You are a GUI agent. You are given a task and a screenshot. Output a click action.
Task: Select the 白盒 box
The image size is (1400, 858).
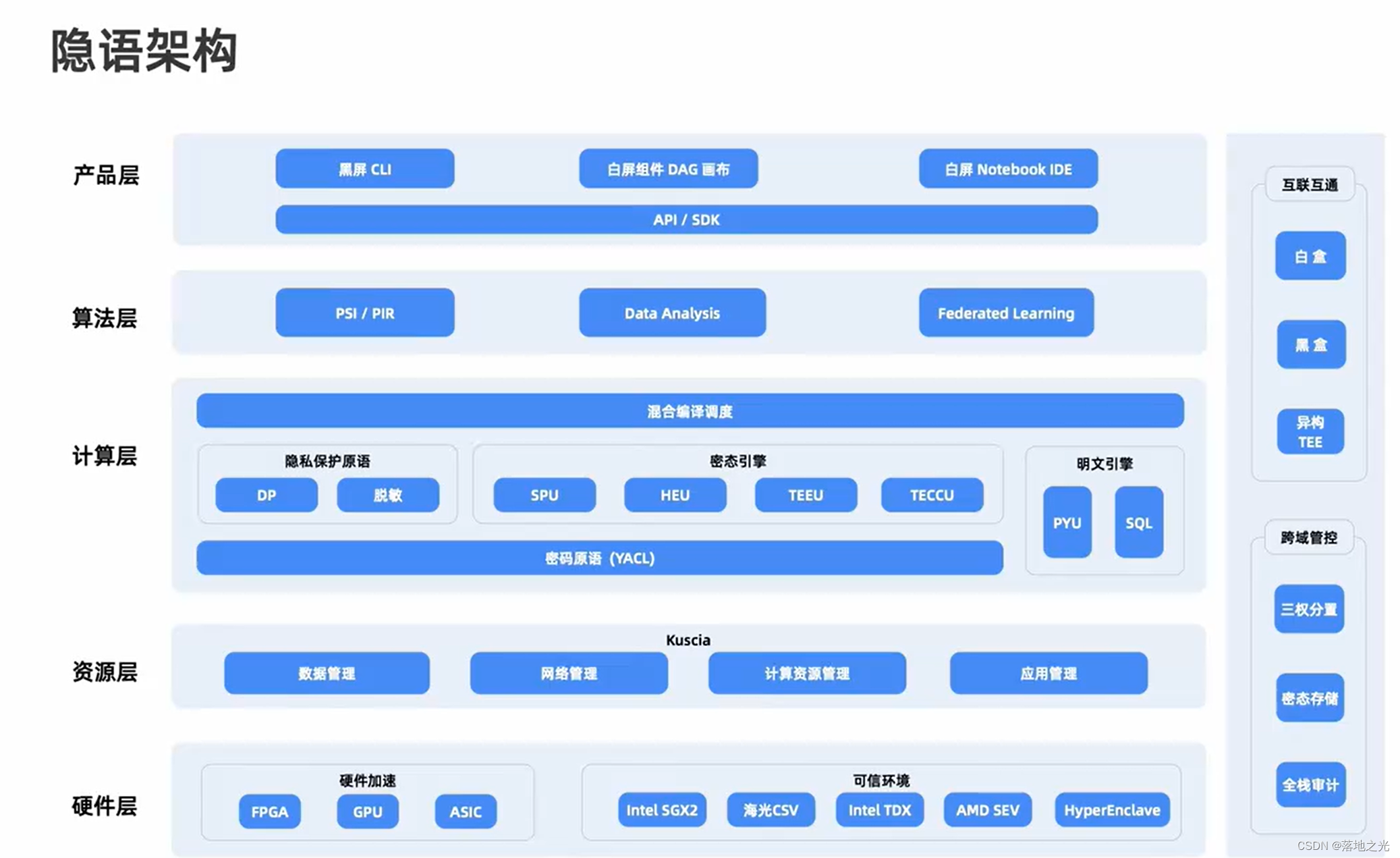[1310, 256]
